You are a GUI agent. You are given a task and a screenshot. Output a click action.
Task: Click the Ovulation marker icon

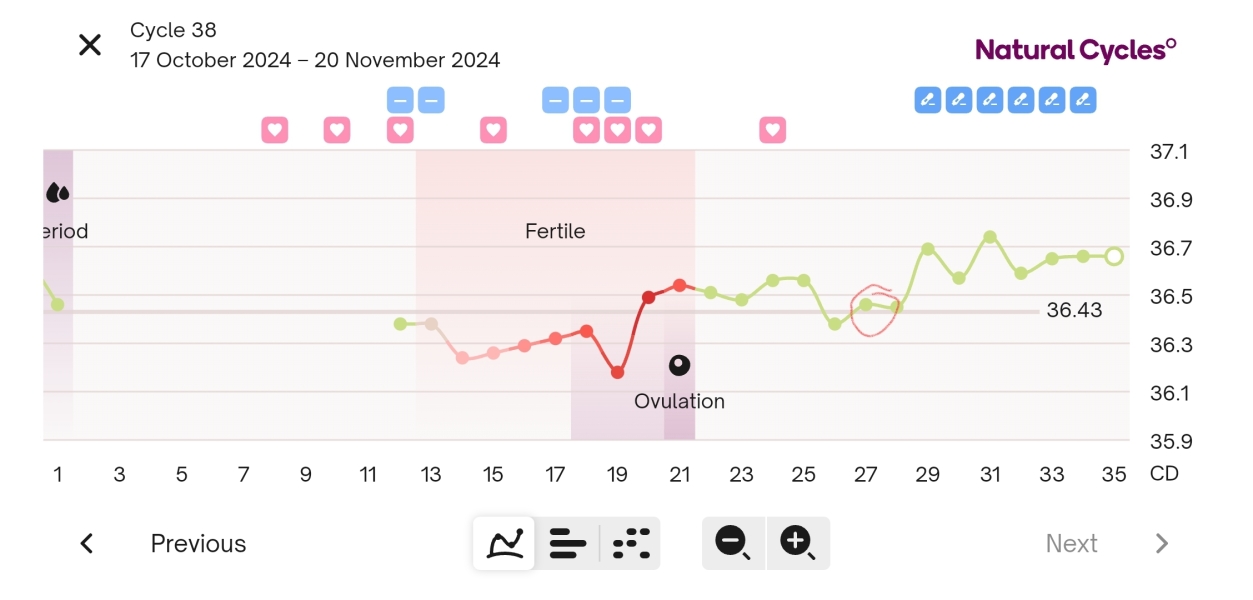[679, 365]
